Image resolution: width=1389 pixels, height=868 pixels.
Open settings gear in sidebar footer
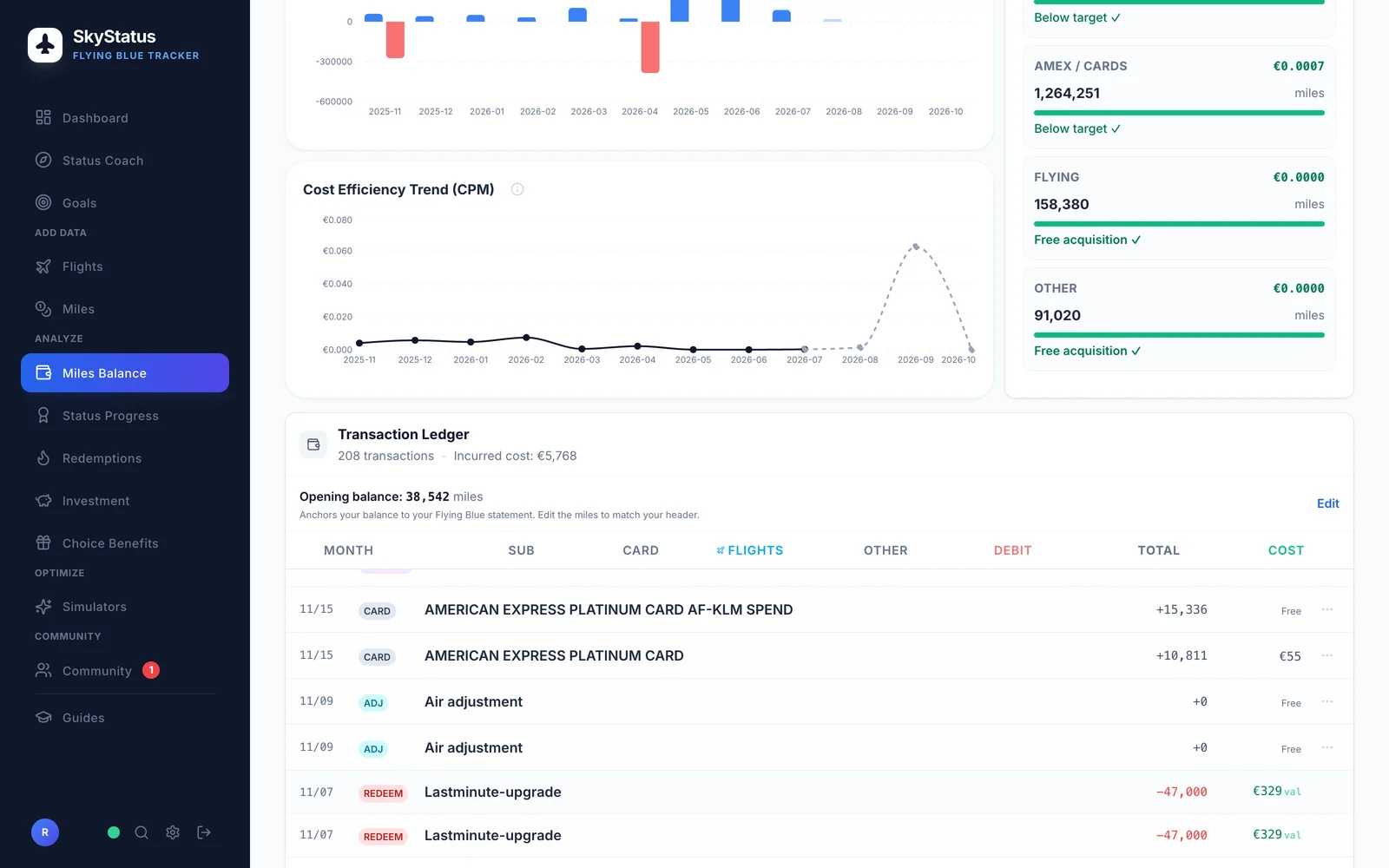173,832
